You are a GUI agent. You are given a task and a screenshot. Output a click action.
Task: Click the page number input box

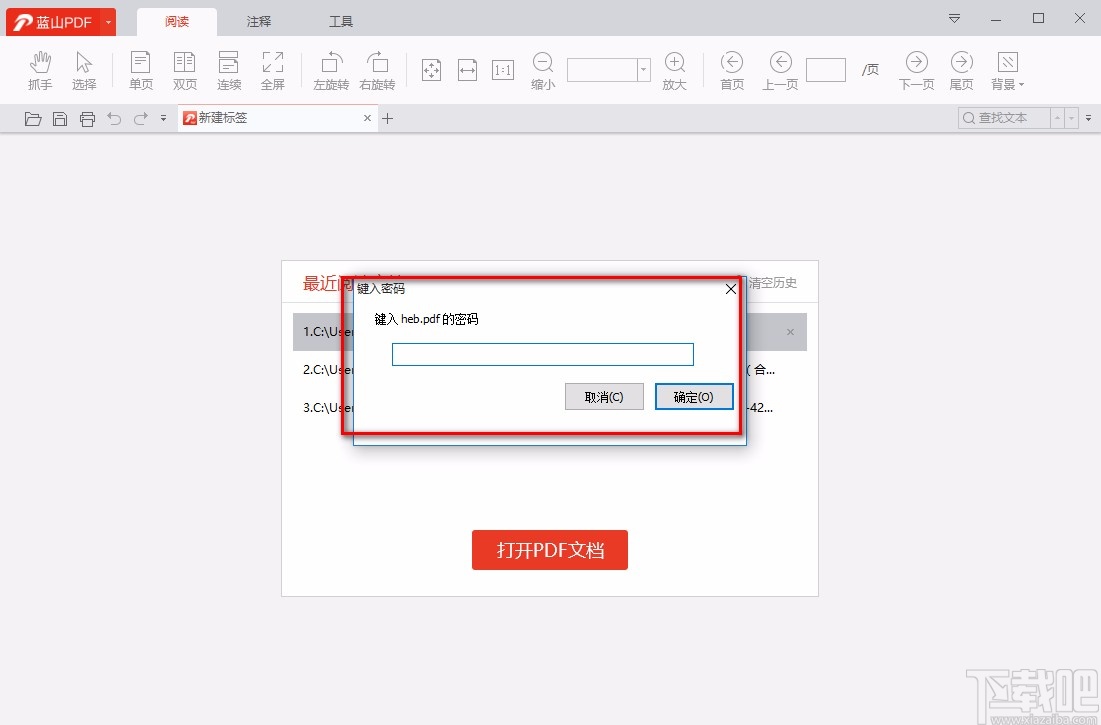pos(826,70)
